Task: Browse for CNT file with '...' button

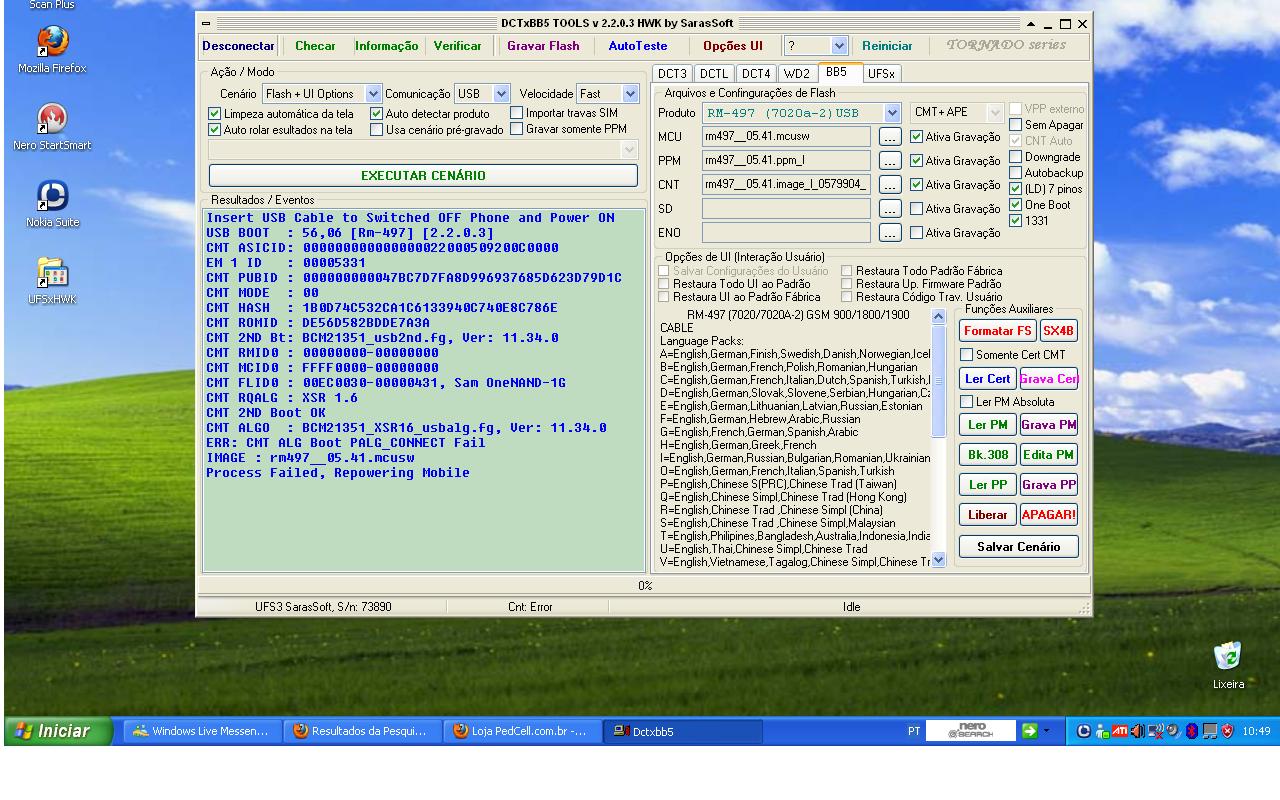Action: click(x=890, y=185)
